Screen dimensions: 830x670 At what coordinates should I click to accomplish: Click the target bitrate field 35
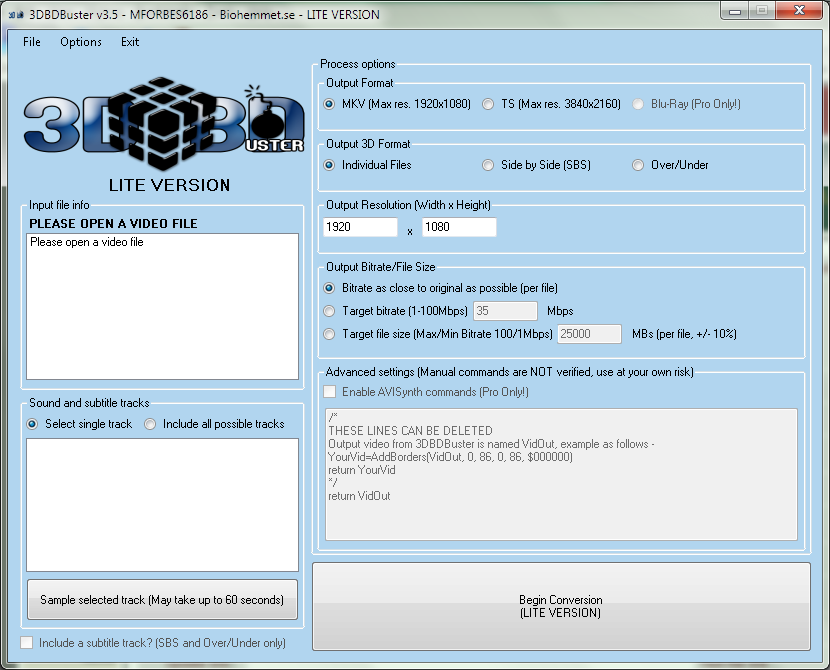point(505,311)
